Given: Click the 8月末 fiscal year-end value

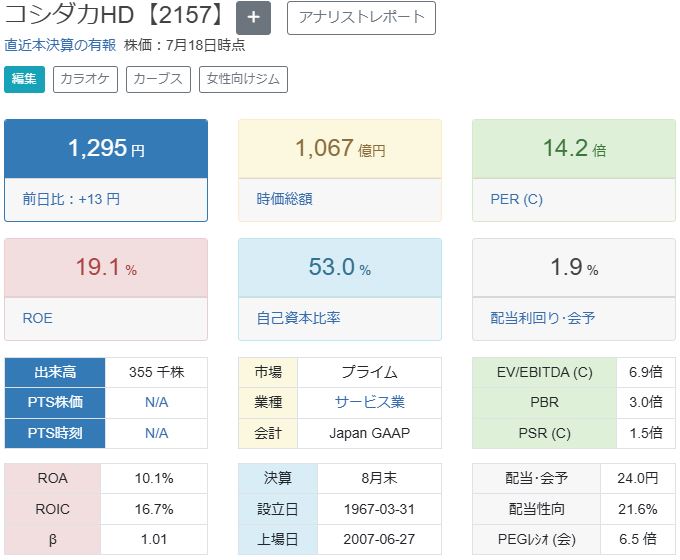Looking at the screenshot, I should coord(379,478).
